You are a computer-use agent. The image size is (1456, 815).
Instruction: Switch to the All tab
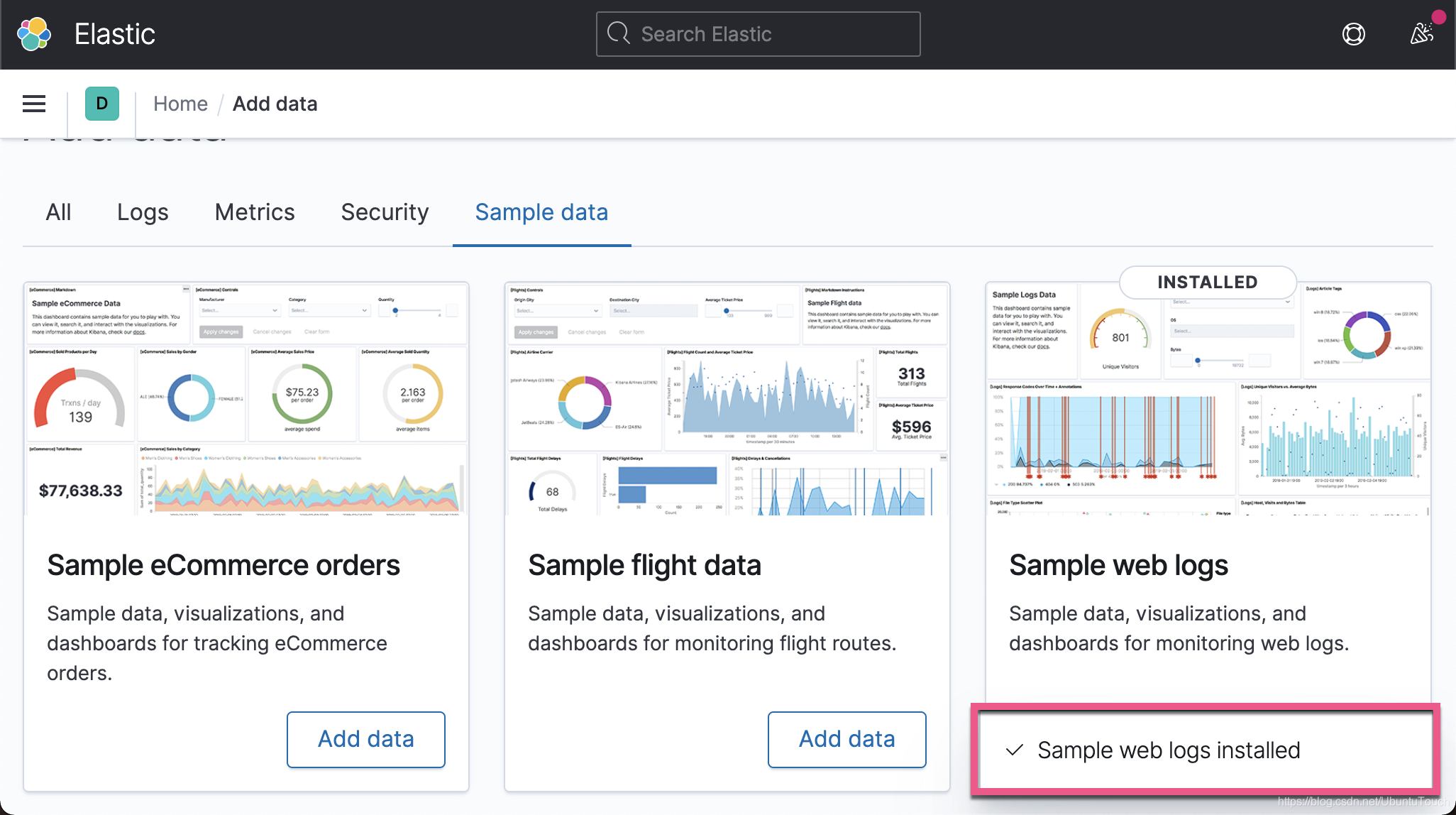click(58, 212)
